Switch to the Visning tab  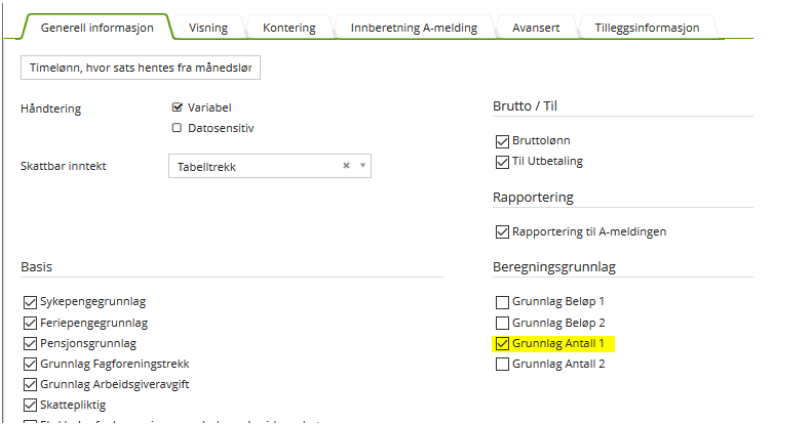(208, 28)
